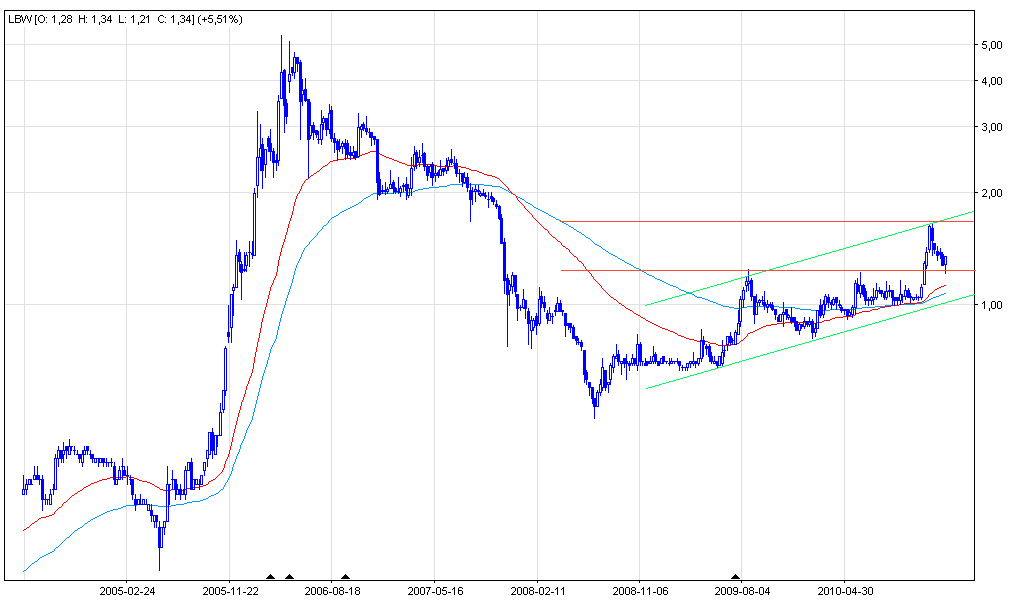Click the 2005-02-24 date label
This screenshot has width=1009, height=605.
pyautogui.click(x=126, y=590)
